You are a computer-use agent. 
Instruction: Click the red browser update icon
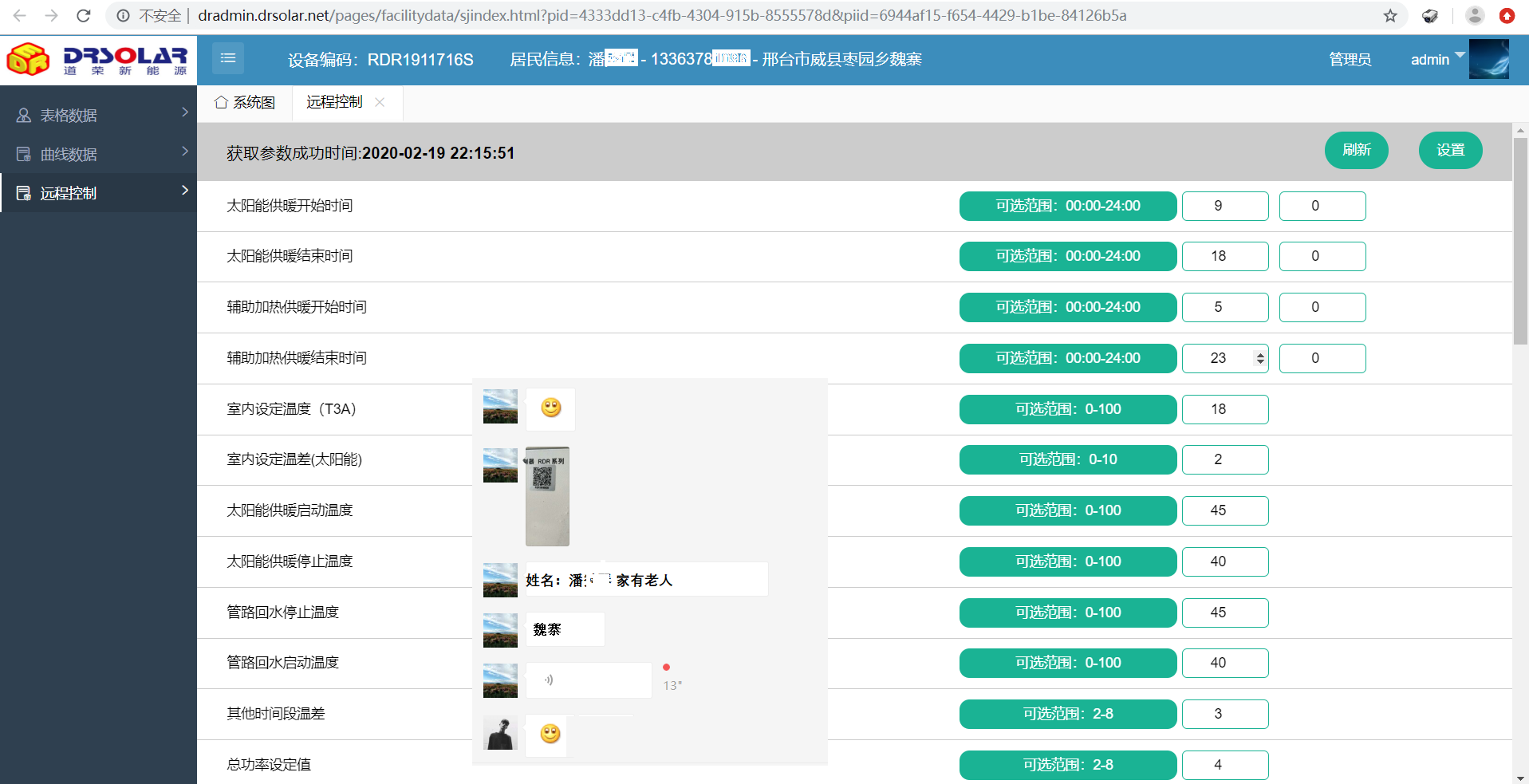(x=1507, y=15)
